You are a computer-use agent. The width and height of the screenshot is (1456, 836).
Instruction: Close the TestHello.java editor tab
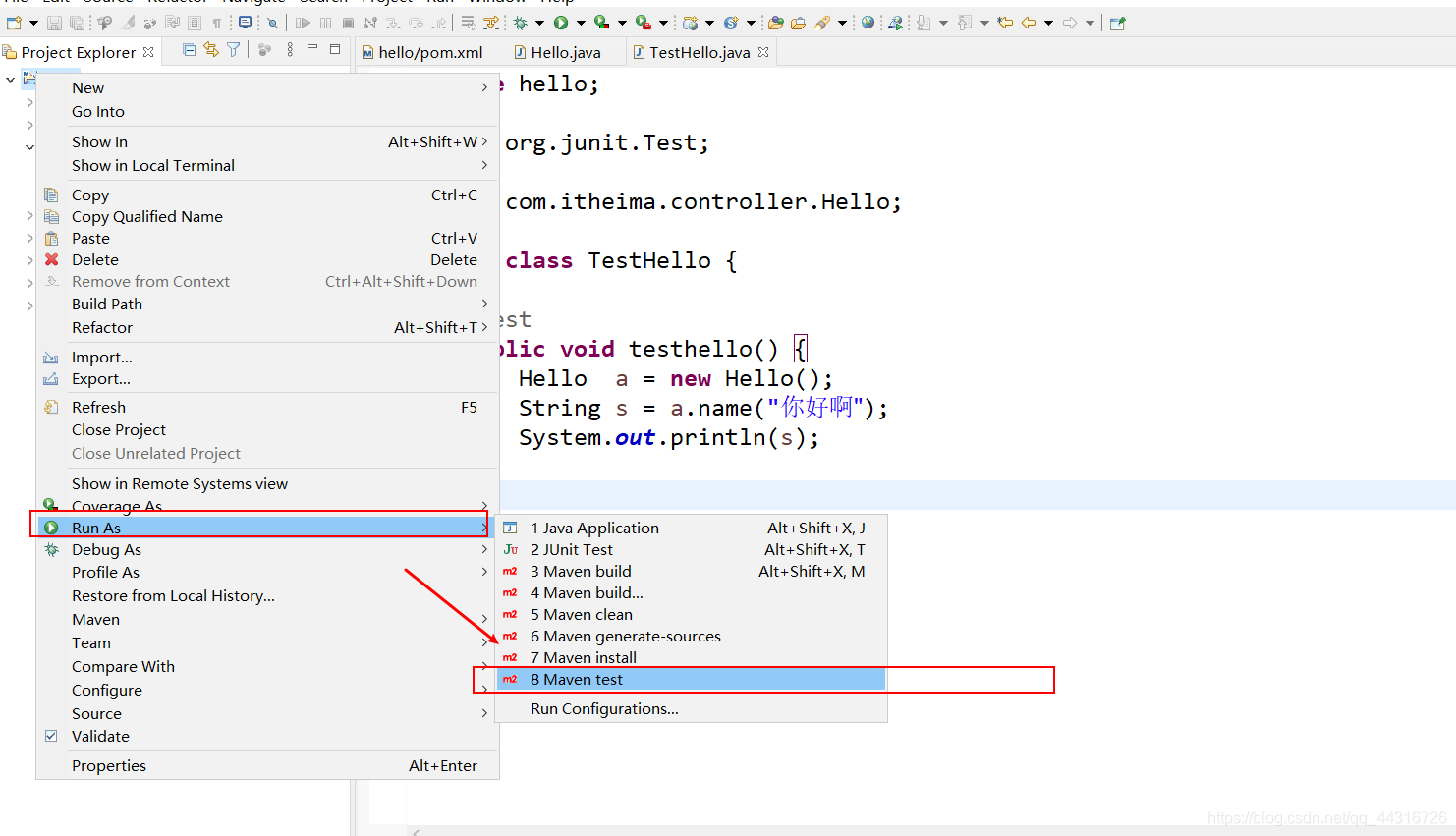(x=763, y=52)
